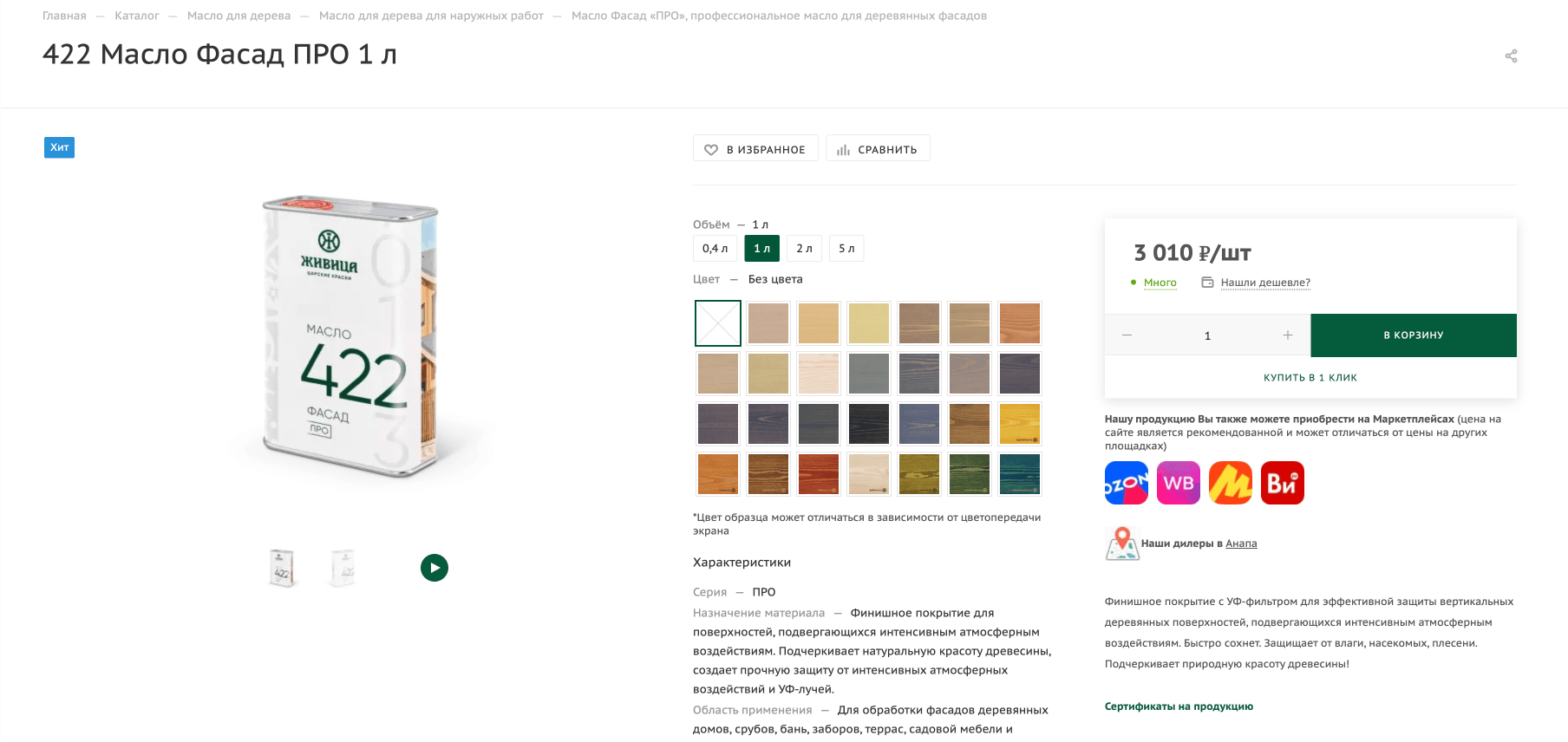Open the Wildberries WB marketplace icon
Image resolution: width=1568 pixels, height=742 pixels.
click(1178, 483)
